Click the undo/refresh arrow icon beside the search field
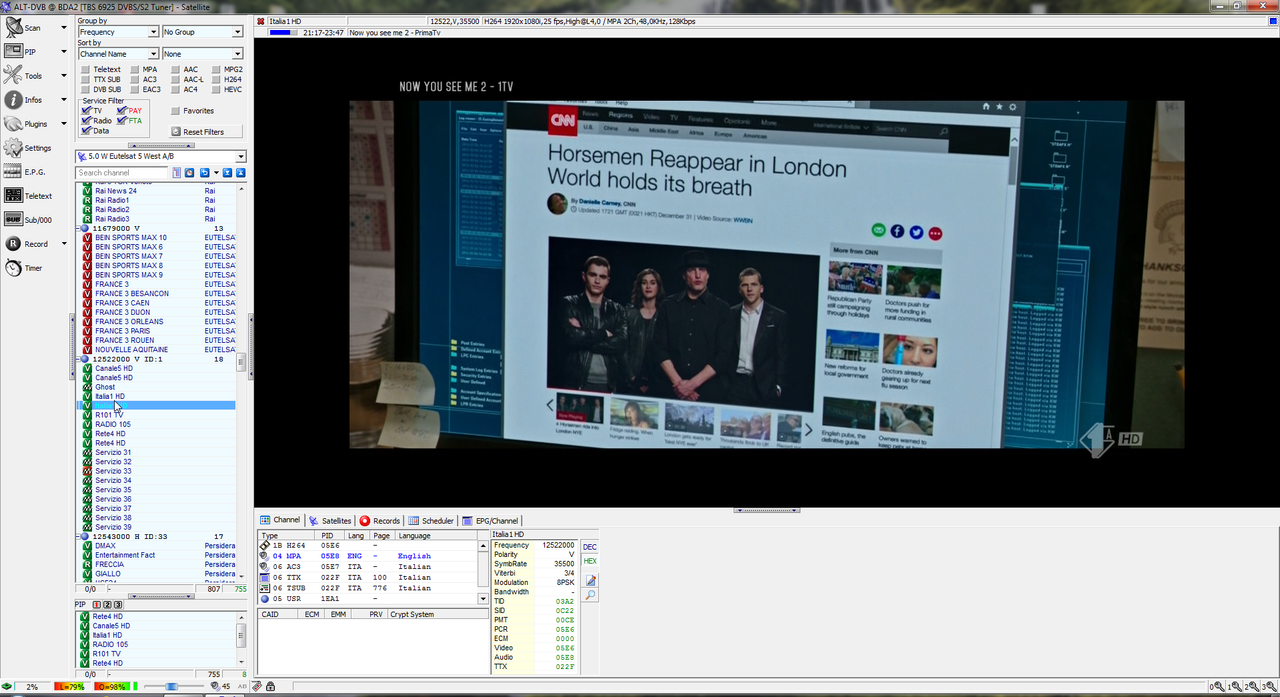 (205, 173)
